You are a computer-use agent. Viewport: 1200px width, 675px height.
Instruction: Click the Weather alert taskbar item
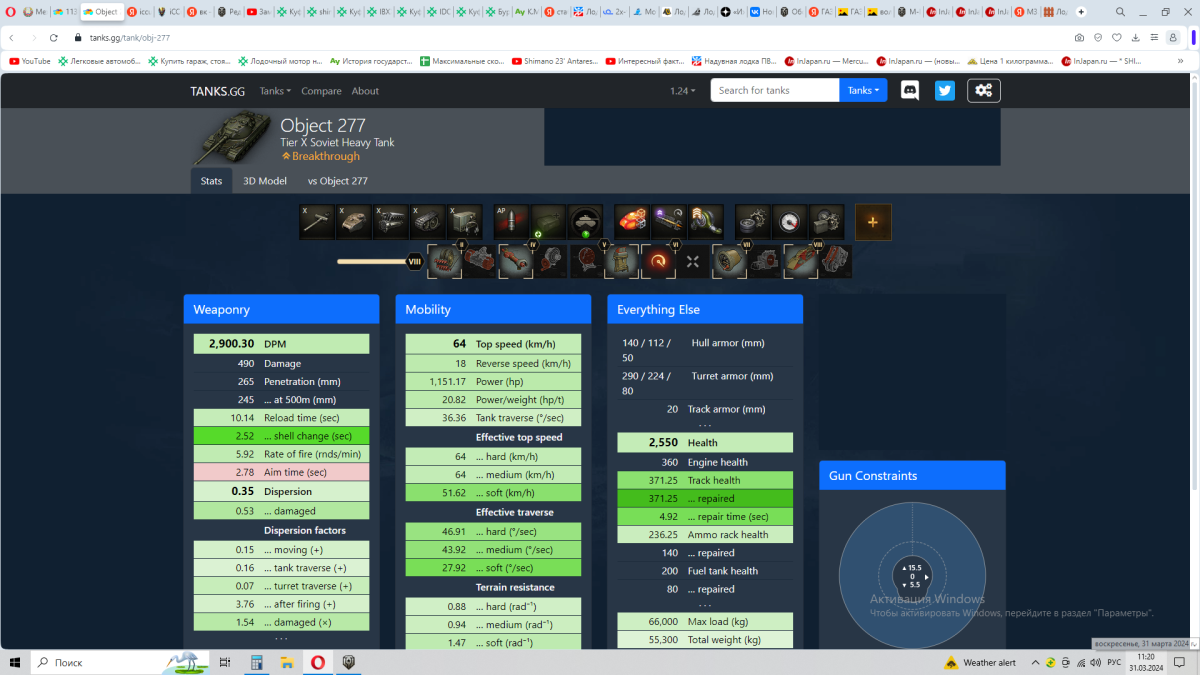(980, 662)
